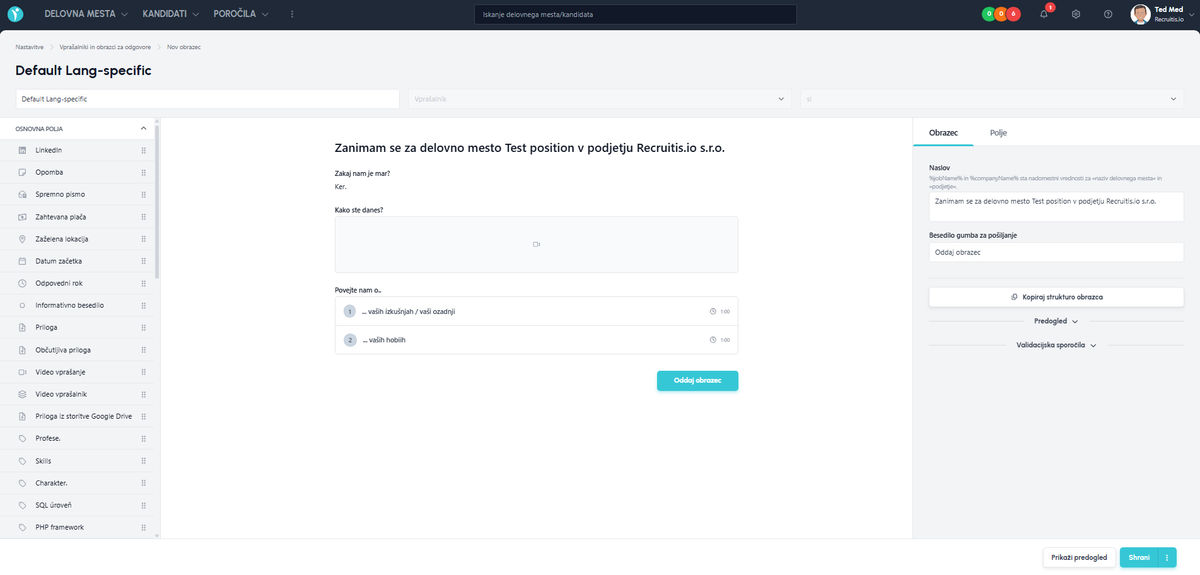
Task: Edit the form name field Default Lang-specific
Action: (208, 99)
